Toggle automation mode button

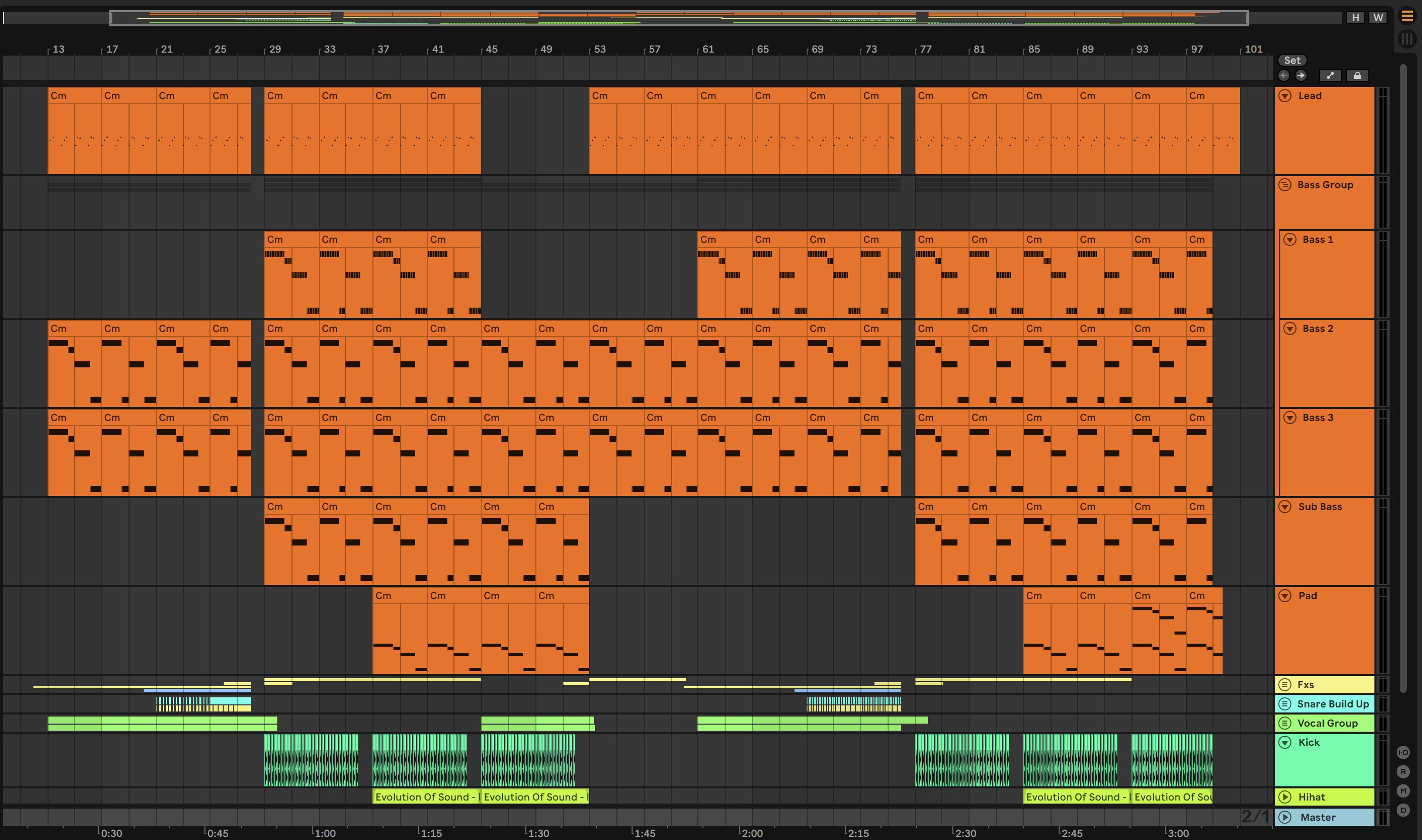[1330, 75]
